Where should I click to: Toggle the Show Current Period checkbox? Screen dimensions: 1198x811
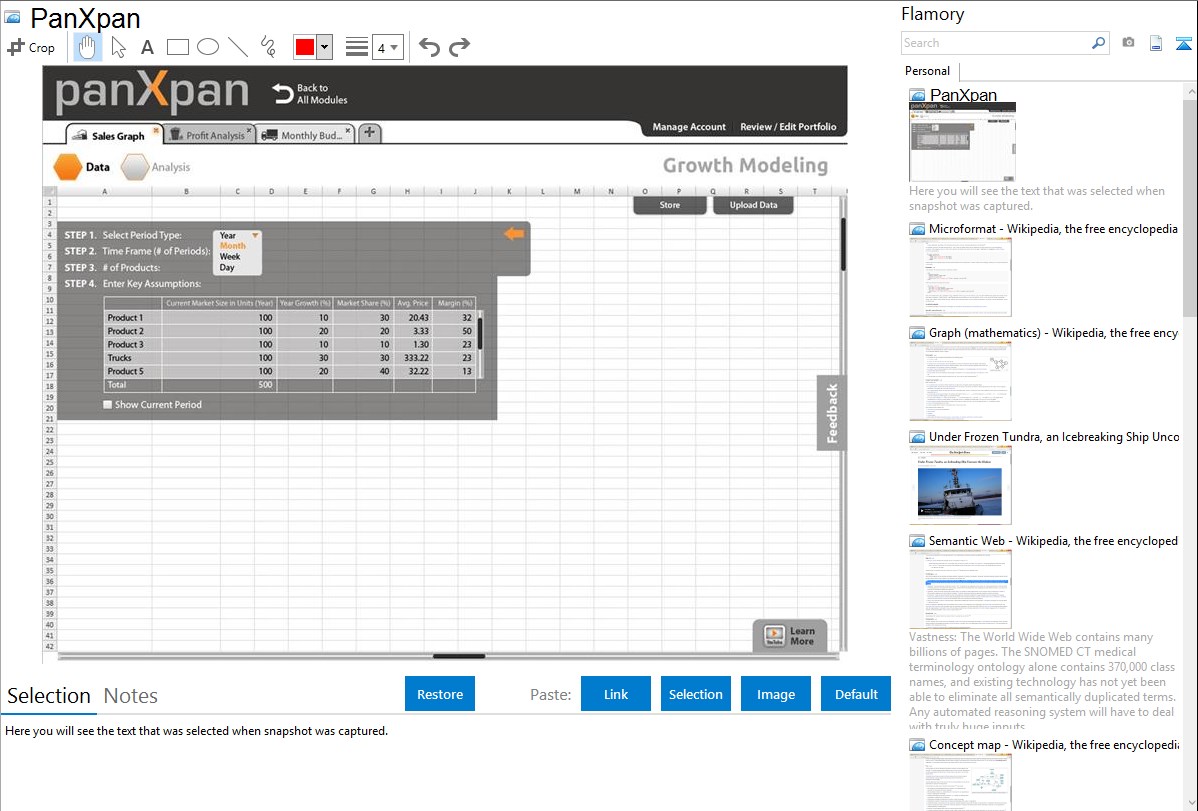(108, 404)
